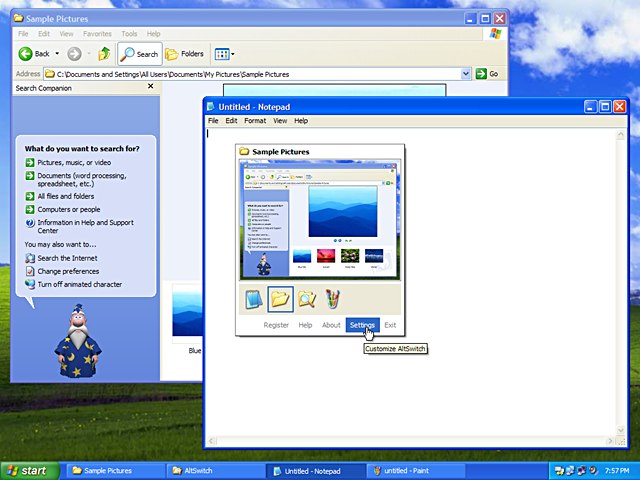640x480 pixels.
Task: Open the Views icon in Explorer toolbar
Action: [x=222, y=54]
